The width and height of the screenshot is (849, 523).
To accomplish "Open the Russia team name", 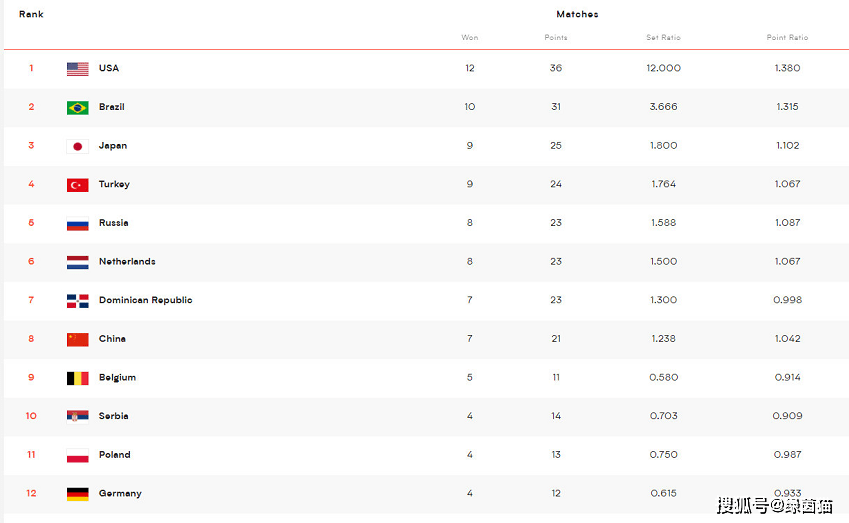I will click(x=114, y=223).
